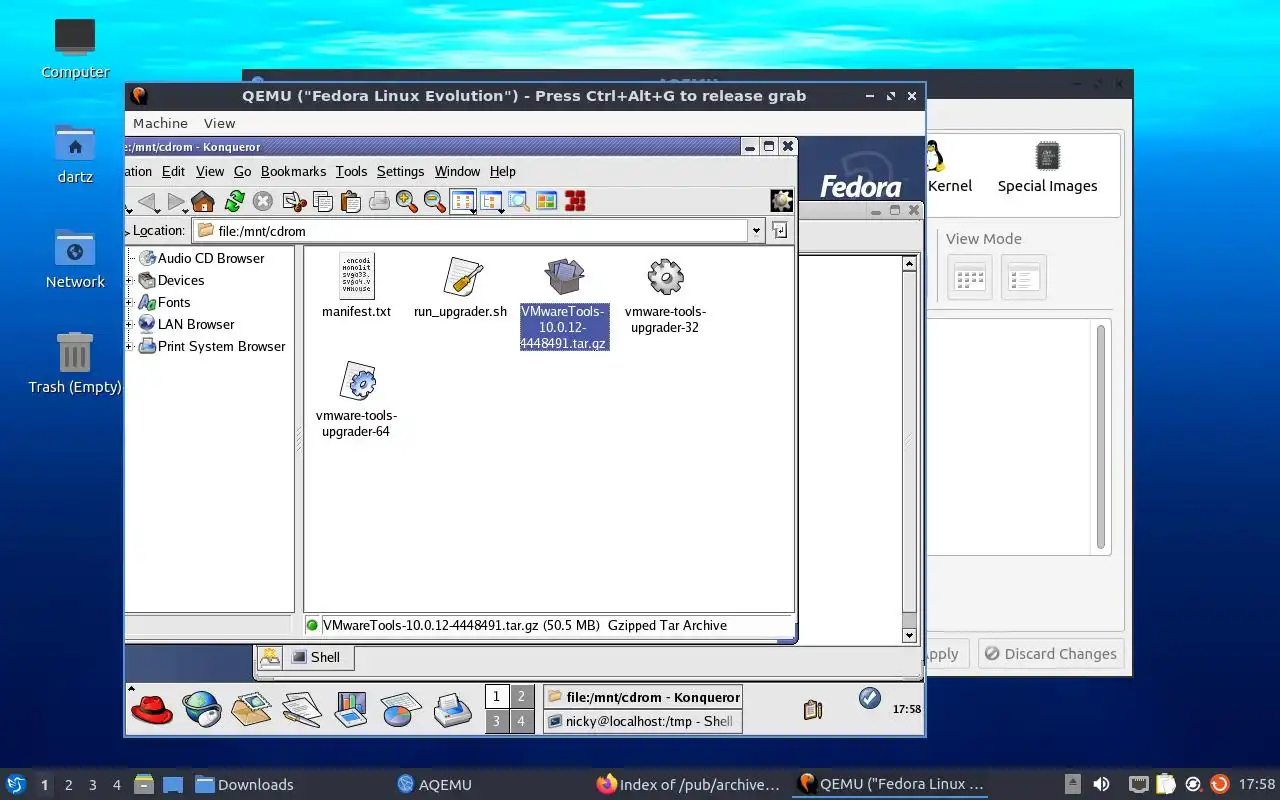Open the Help menu in Konqueror
Screen dimensions: 1280x800
(x=503, y=171)
